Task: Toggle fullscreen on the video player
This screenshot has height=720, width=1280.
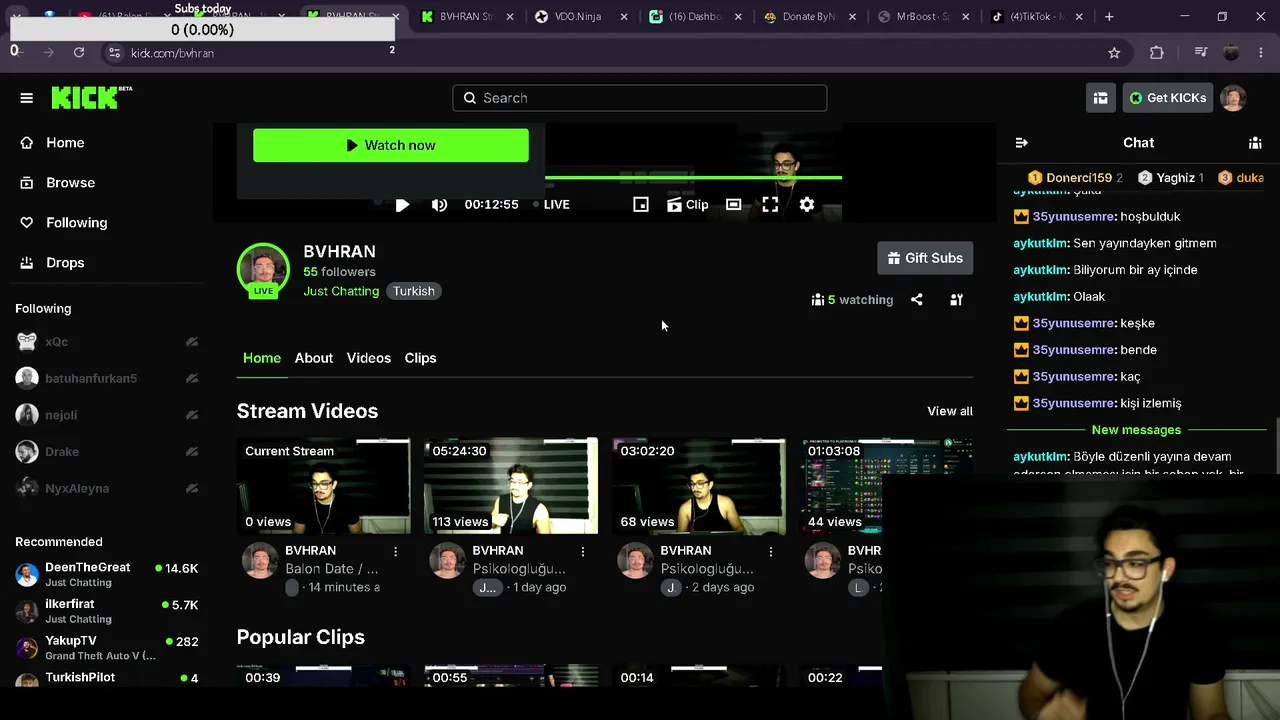Action: tap(770, 204)
